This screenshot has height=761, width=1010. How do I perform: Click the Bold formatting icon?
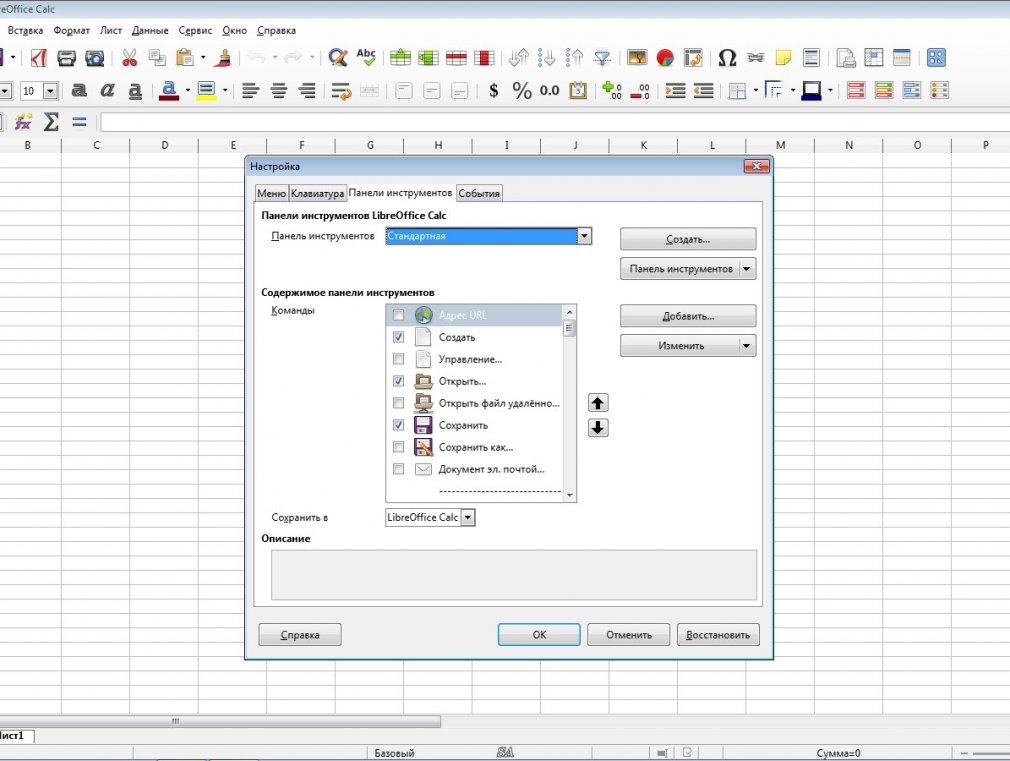[79, 91]
